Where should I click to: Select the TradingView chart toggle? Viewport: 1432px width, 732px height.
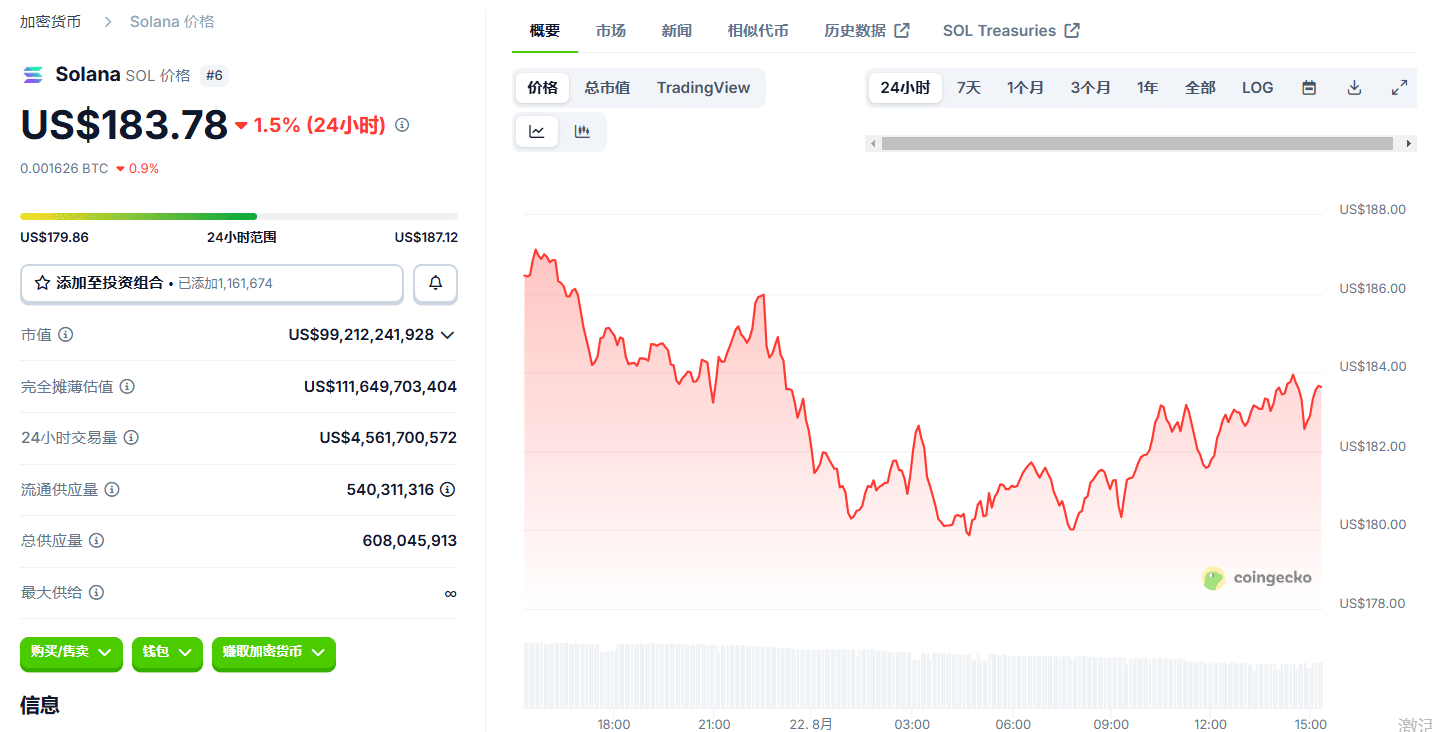pos(703,88)
